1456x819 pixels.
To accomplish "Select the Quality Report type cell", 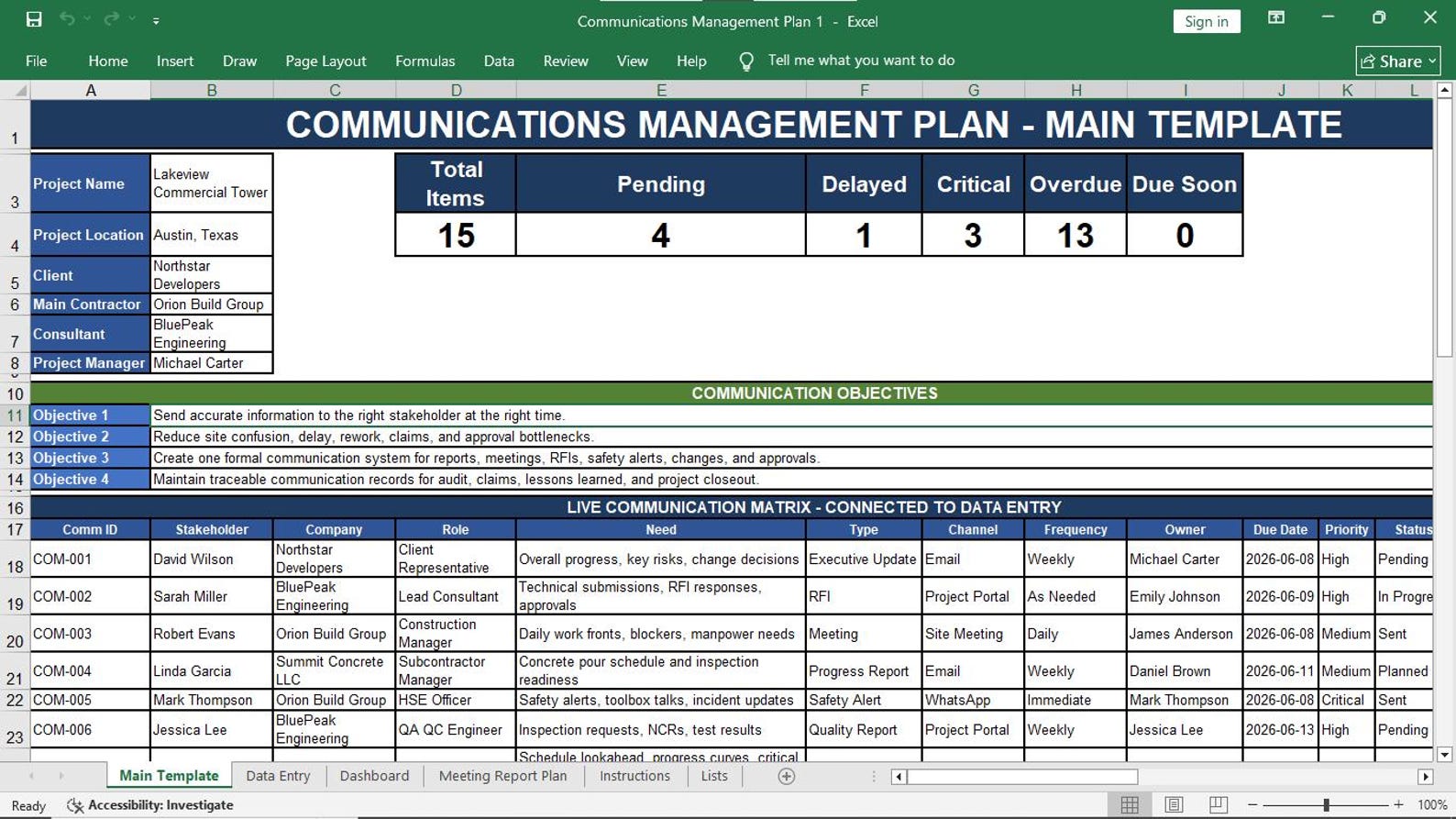I will 864,730.
